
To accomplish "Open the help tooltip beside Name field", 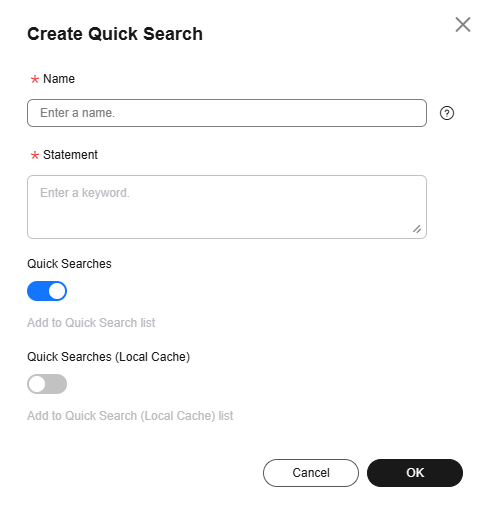I will click(x=447, y=113).
